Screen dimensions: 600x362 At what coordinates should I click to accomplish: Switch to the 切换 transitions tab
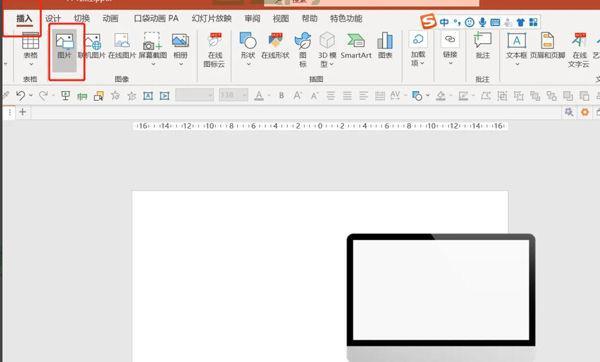point(82,18)
